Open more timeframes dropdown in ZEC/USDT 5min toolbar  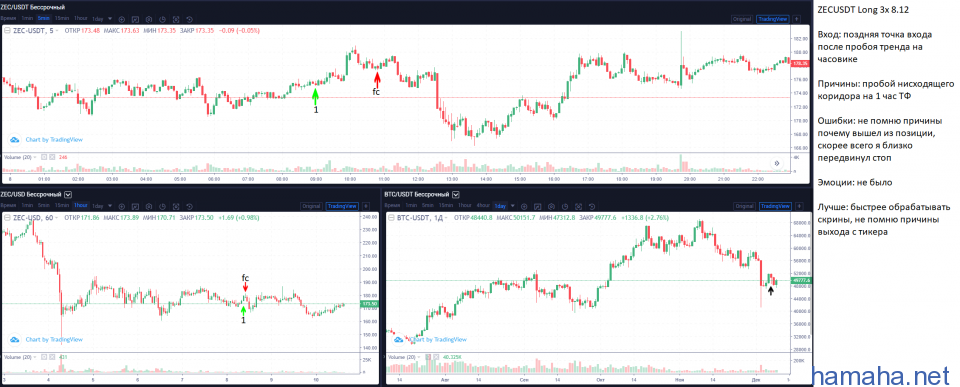(110, 19)
